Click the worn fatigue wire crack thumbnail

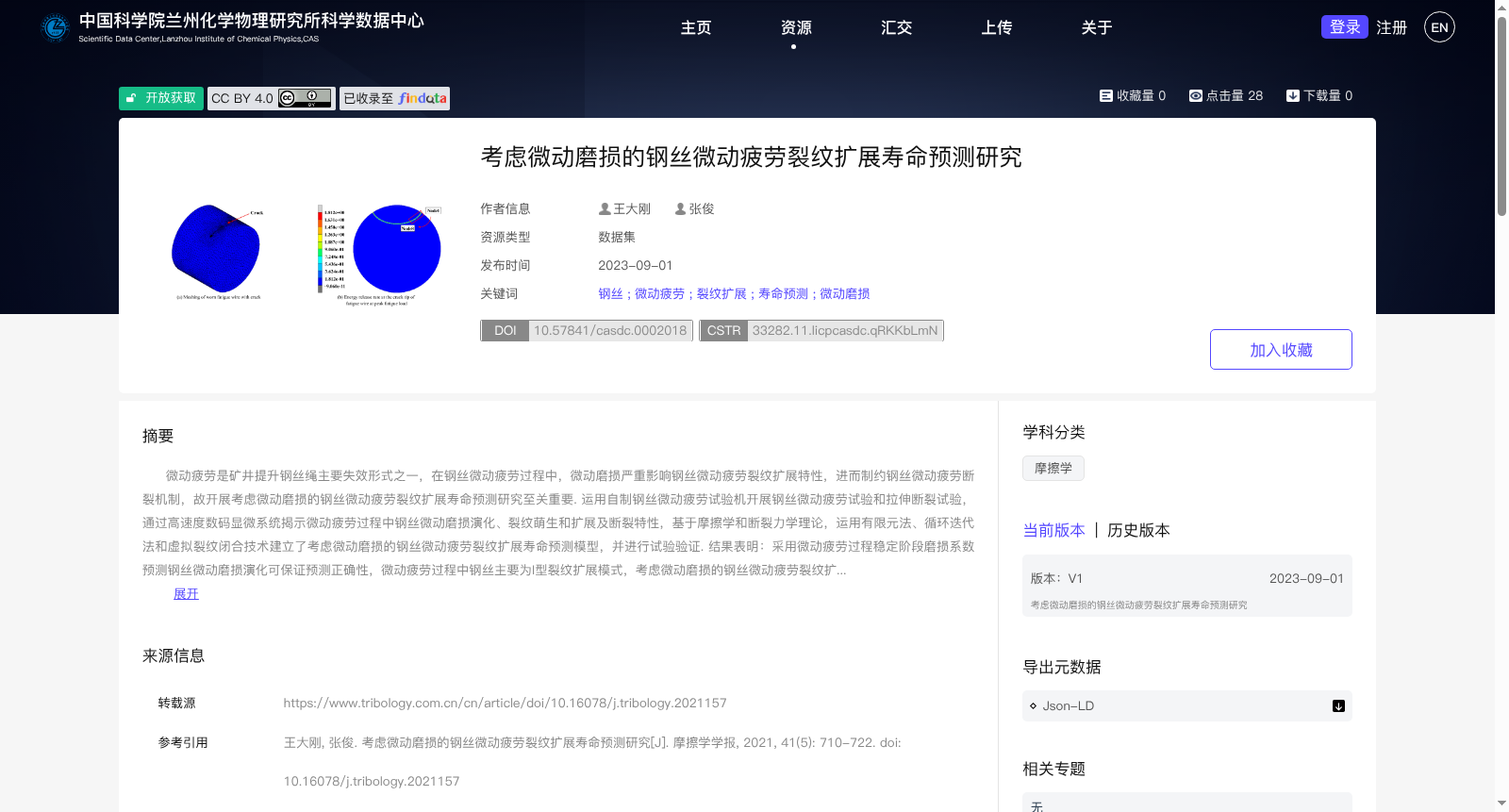pos(217,253)
